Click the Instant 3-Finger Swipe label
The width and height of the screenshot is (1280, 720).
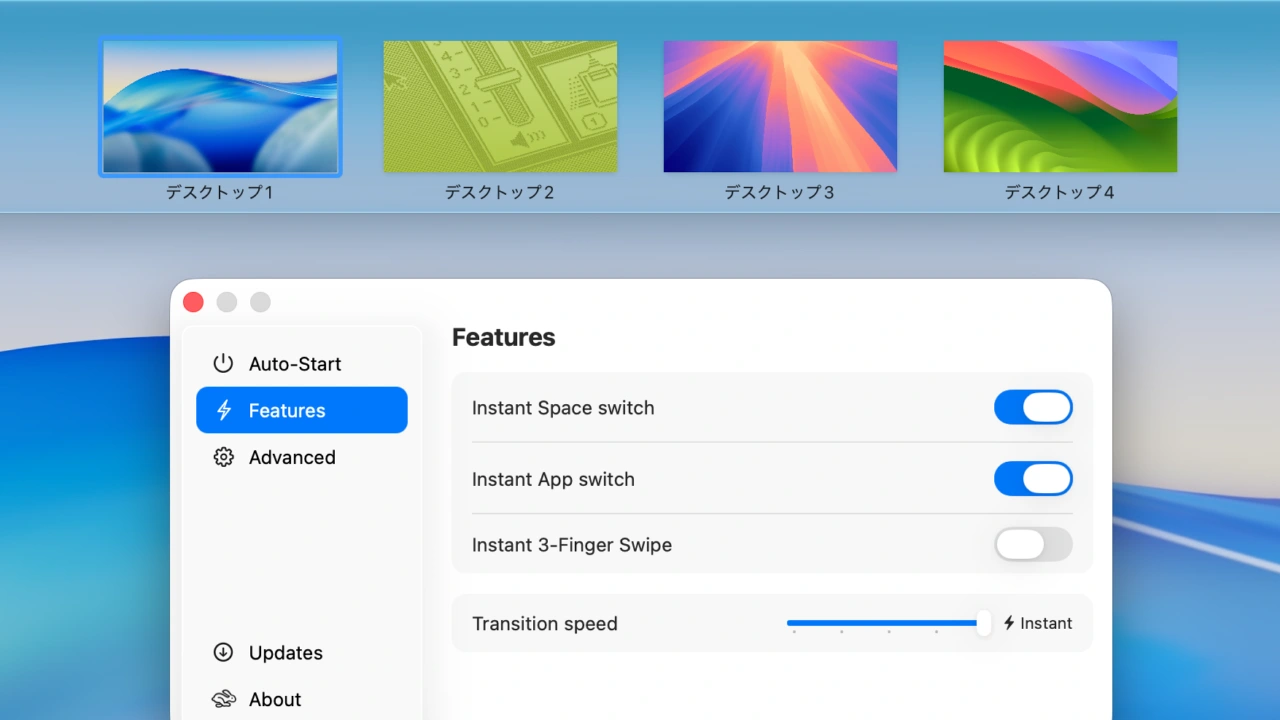tap(572, 545)
